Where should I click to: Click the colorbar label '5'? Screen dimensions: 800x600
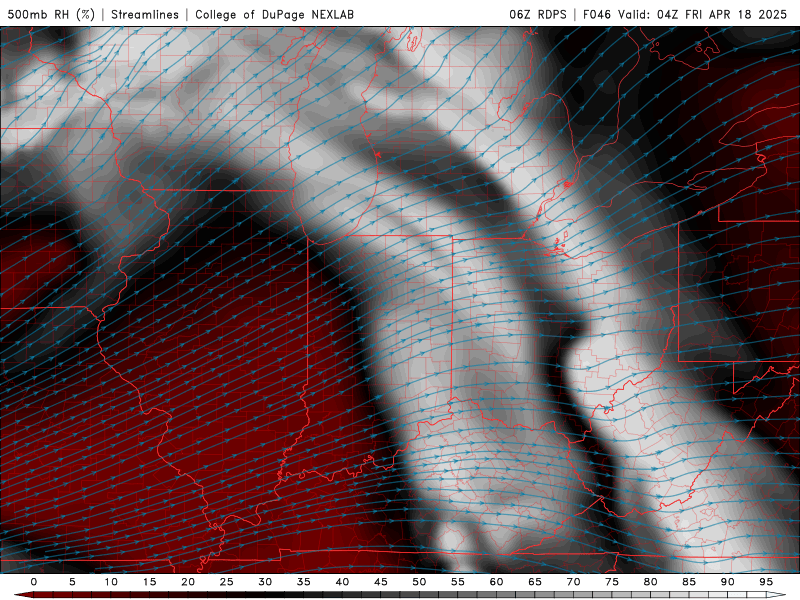point(72,582)
